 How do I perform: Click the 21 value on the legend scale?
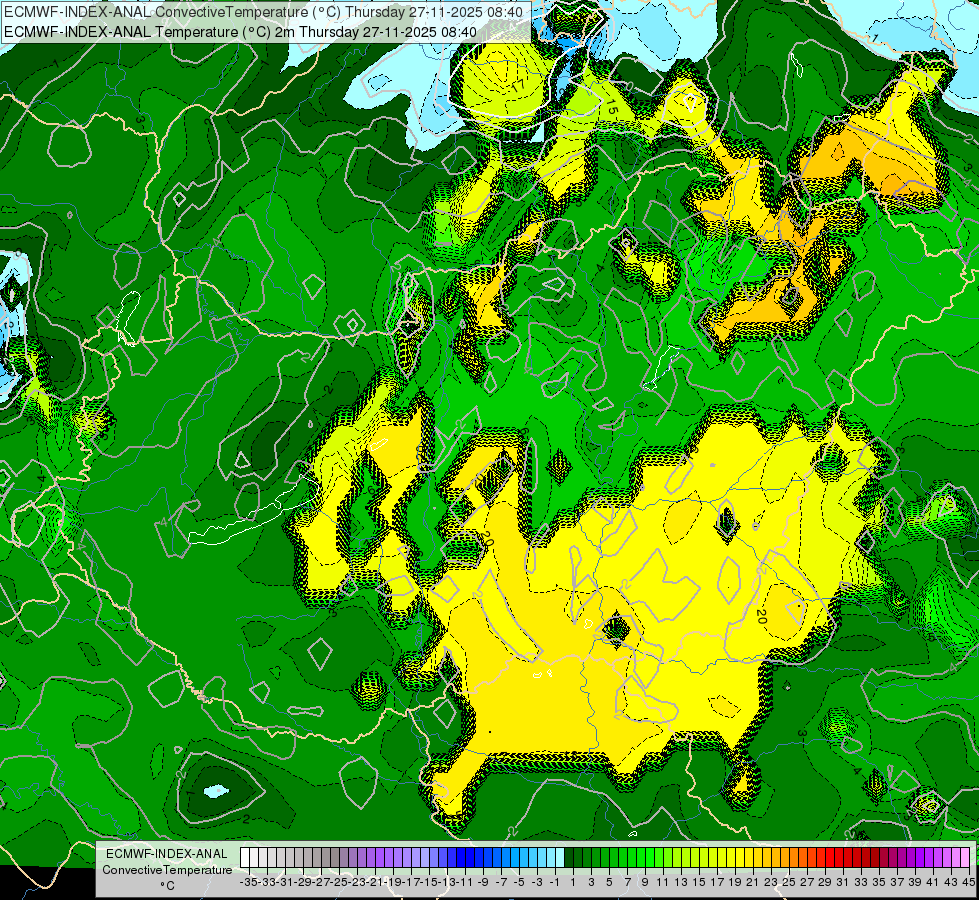pos(752,882)
